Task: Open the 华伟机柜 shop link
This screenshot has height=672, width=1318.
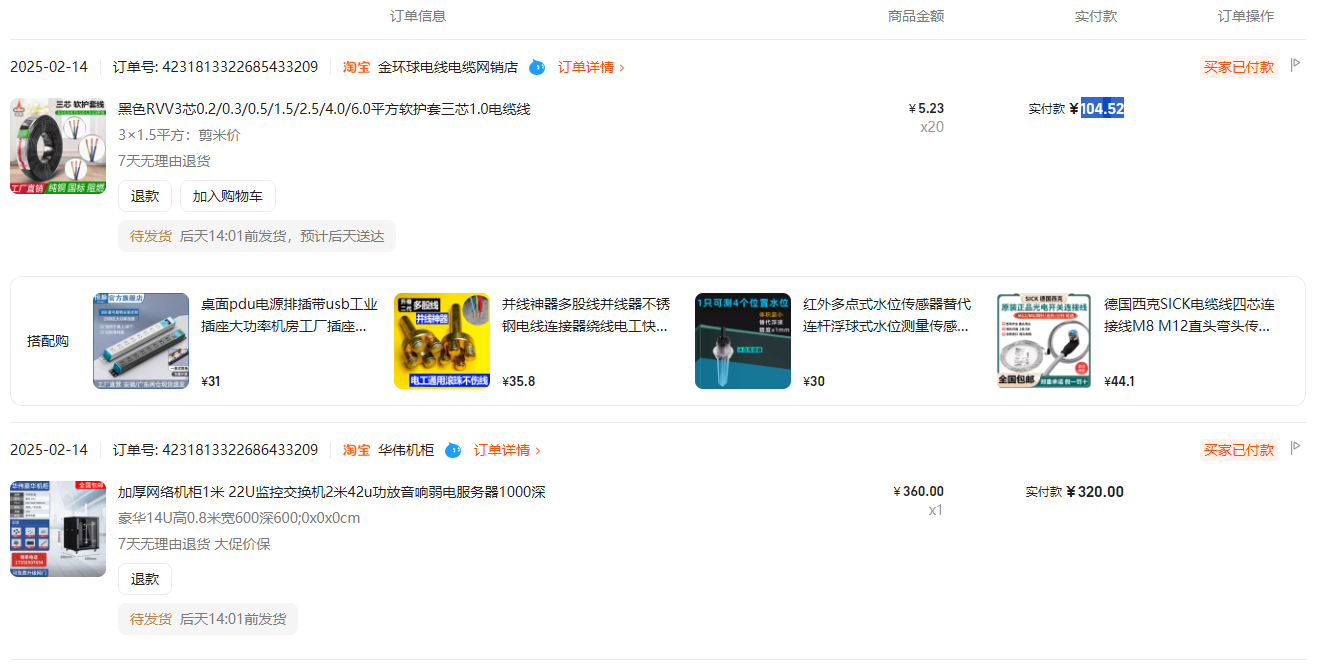Action: click(x=405, y=450)
